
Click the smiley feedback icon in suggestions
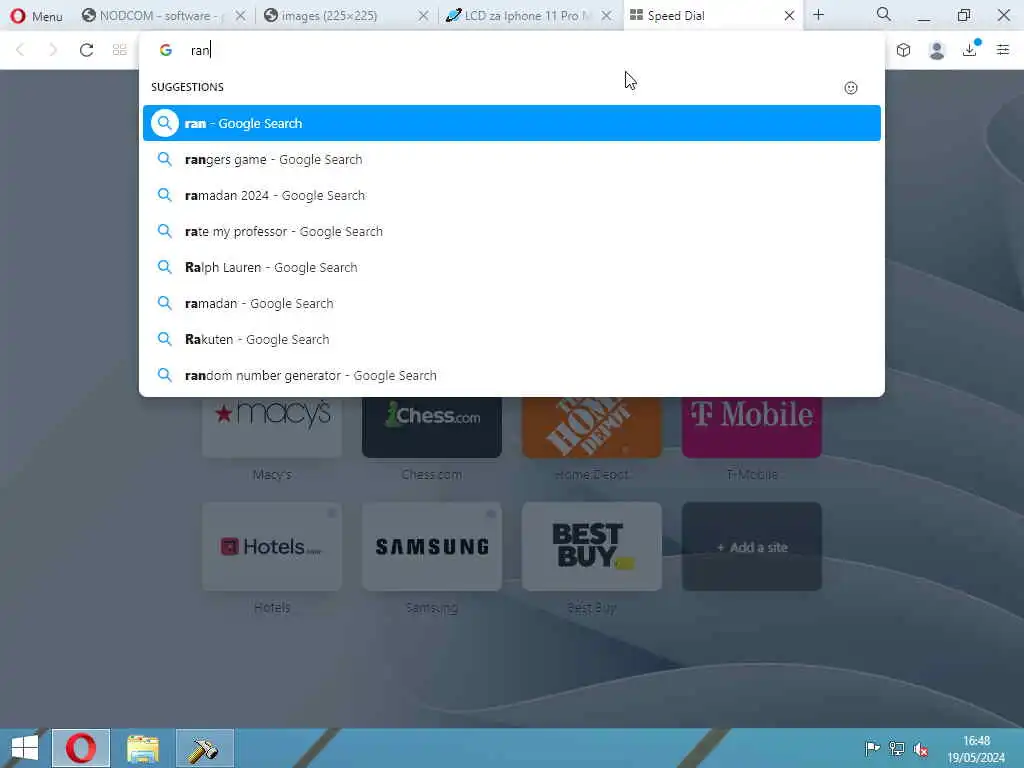tap(850, 88)
